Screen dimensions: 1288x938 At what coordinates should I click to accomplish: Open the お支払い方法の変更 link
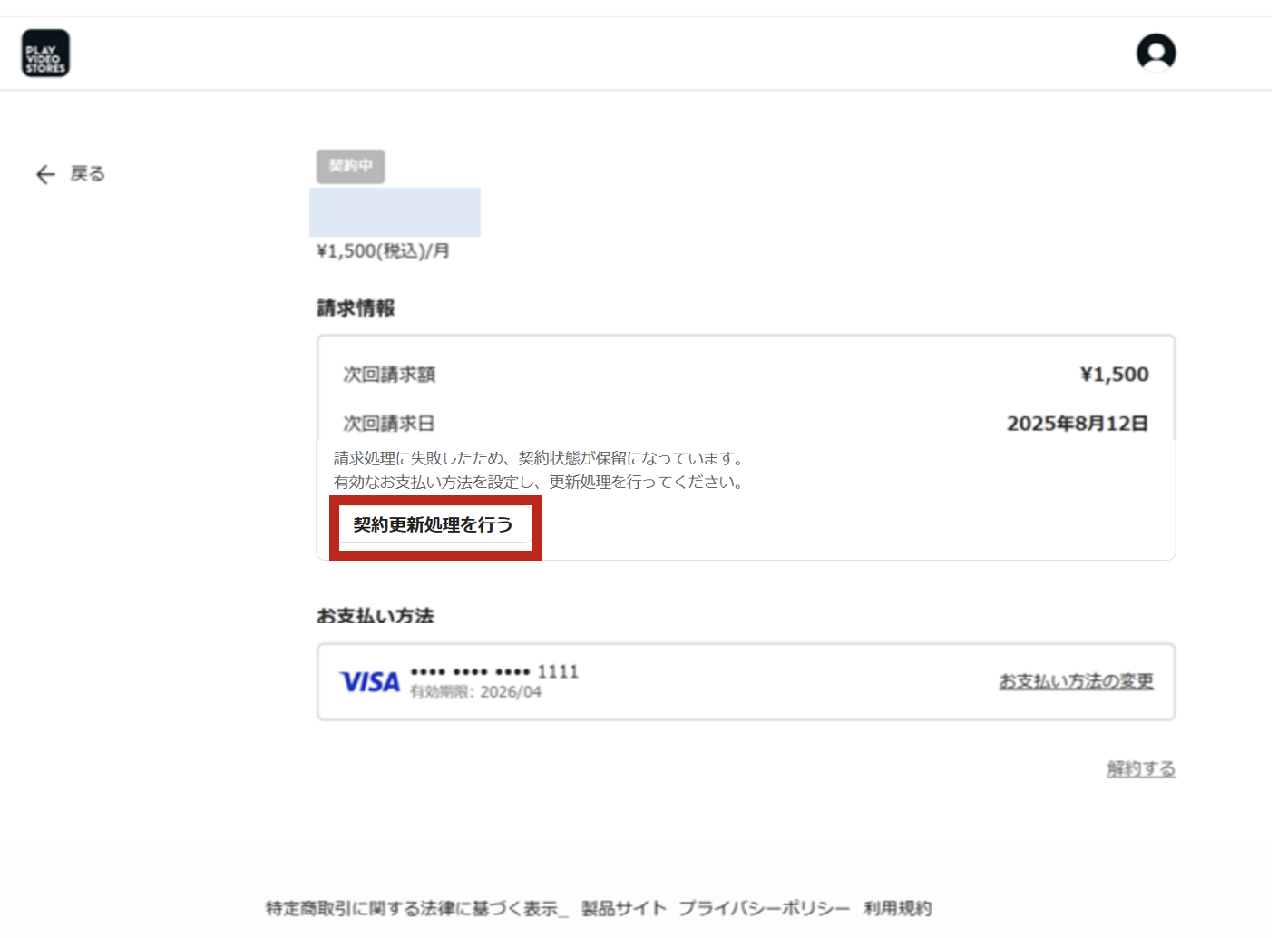[x=1076, y=681]
